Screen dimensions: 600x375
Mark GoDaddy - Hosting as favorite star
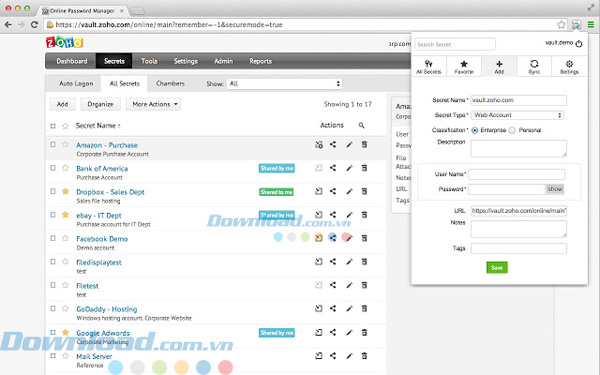tap(65, 308)
